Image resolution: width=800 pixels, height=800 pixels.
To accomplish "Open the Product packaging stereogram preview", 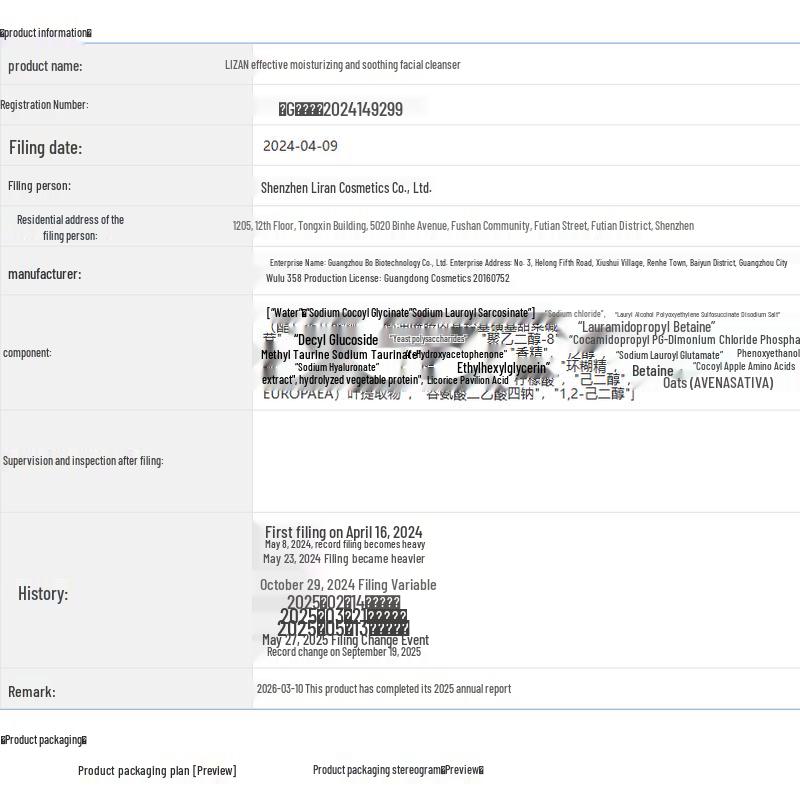I will coord(398,770).
